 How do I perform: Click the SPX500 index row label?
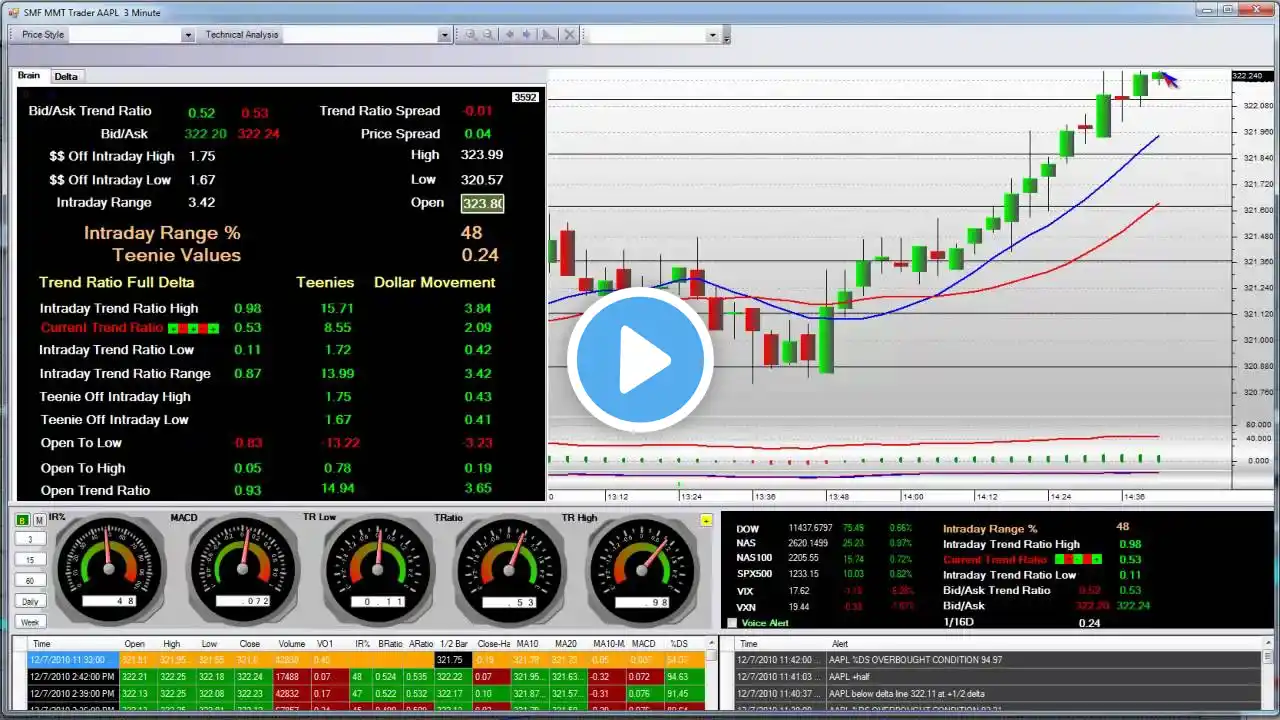pyautogui.click(x=755, y=574)
